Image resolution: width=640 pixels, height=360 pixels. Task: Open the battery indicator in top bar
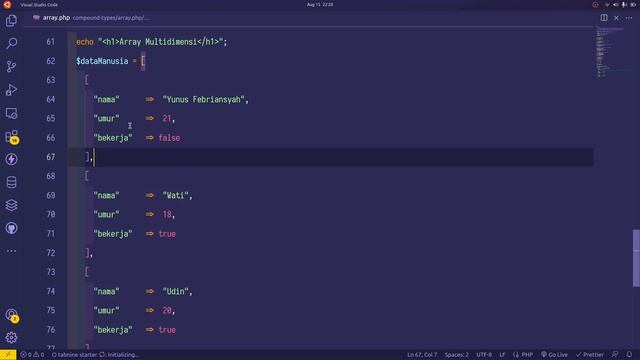click(633, 4)
